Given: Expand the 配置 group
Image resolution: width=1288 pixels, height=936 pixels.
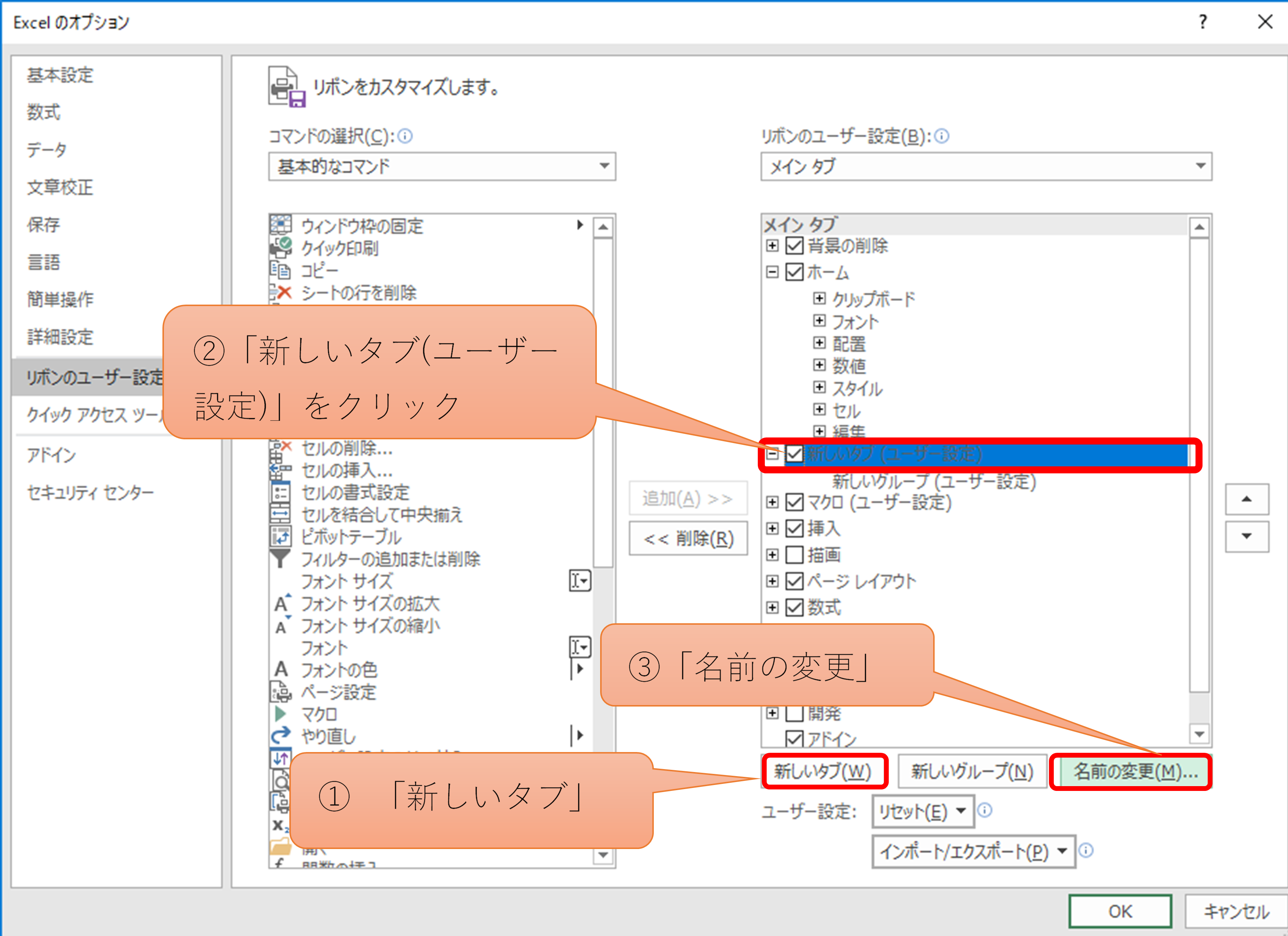Looking at the screenshot, I should [x=819, y=342].
